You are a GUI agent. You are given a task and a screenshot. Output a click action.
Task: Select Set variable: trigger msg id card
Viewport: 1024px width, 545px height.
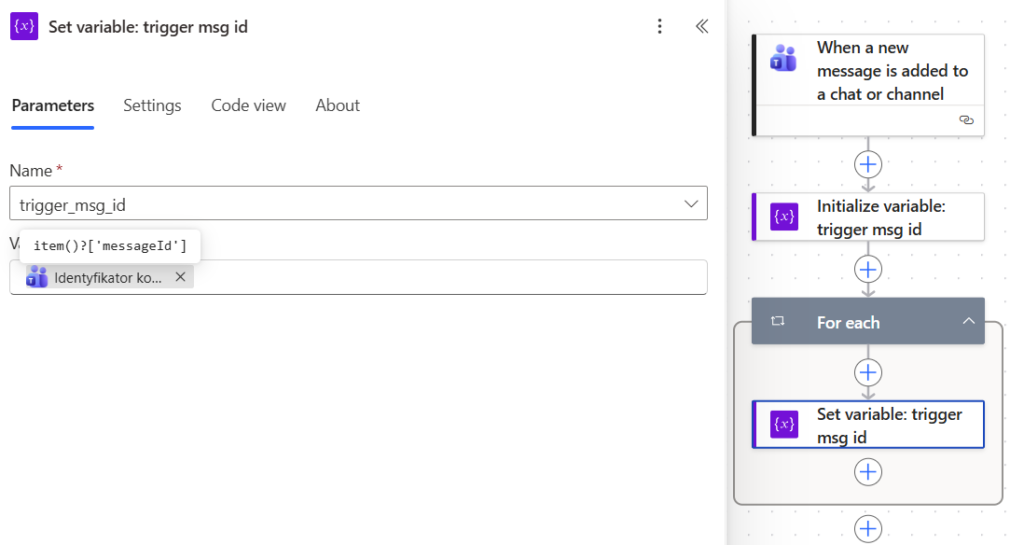[869, 425]
